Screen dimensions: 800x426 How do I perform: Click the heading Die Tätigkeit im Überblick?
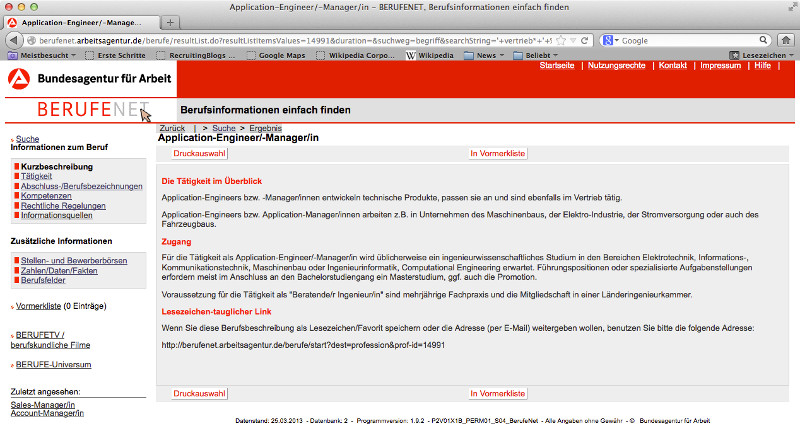[x=212, y=181]
